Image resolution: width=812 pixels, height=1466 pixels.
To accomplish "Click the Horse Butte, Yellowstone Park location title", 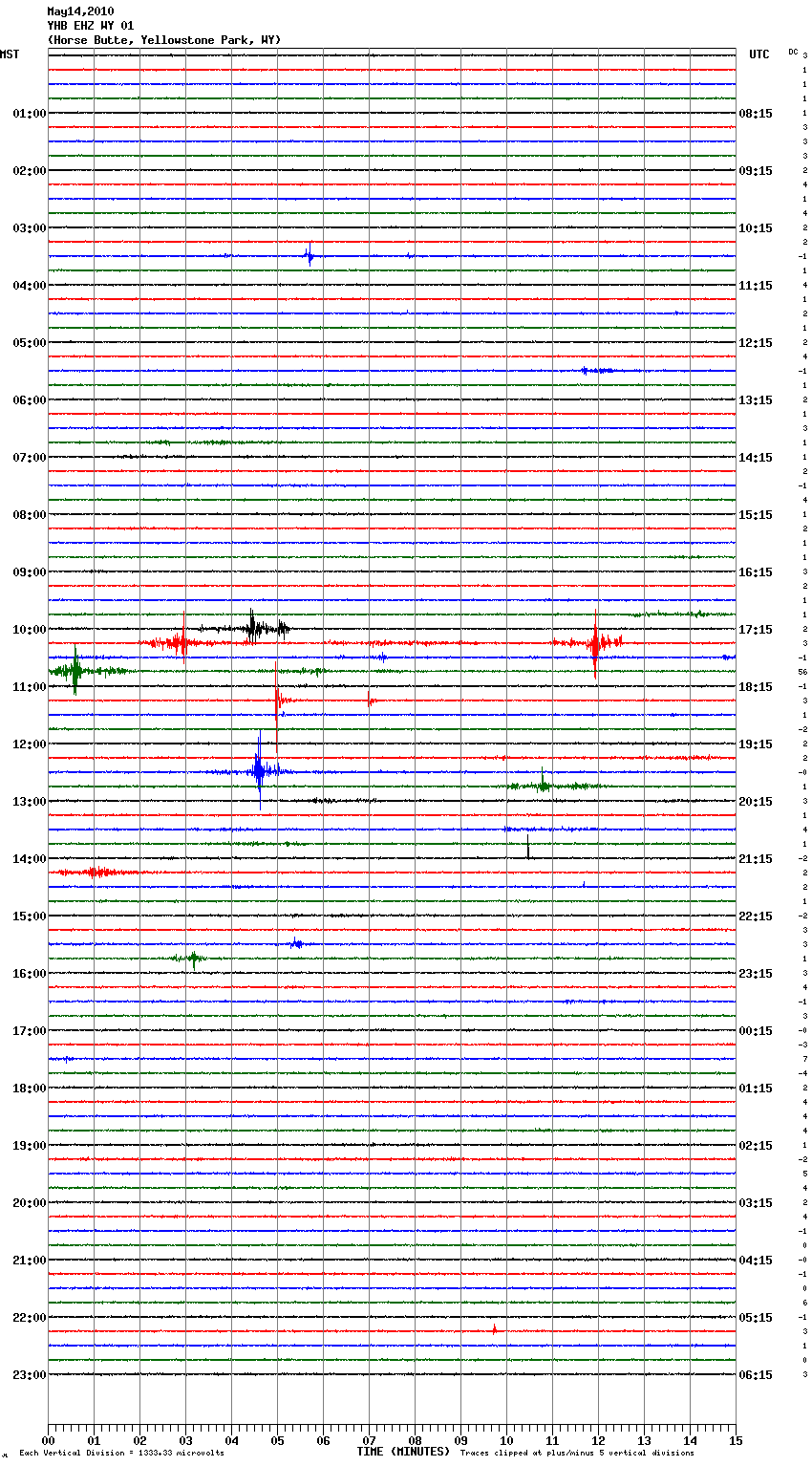I will [164, 40].
